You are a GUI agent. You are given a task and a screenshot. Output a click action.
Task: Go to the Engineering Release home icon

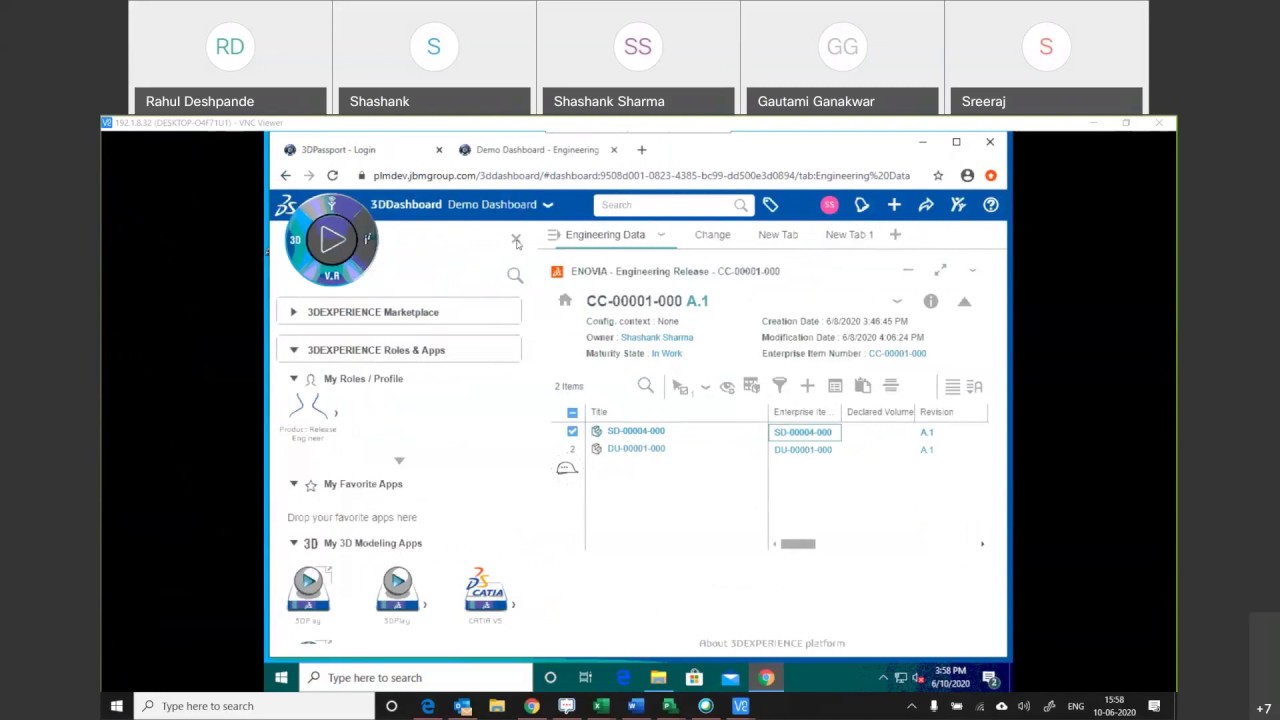click(x=565, y=300)
